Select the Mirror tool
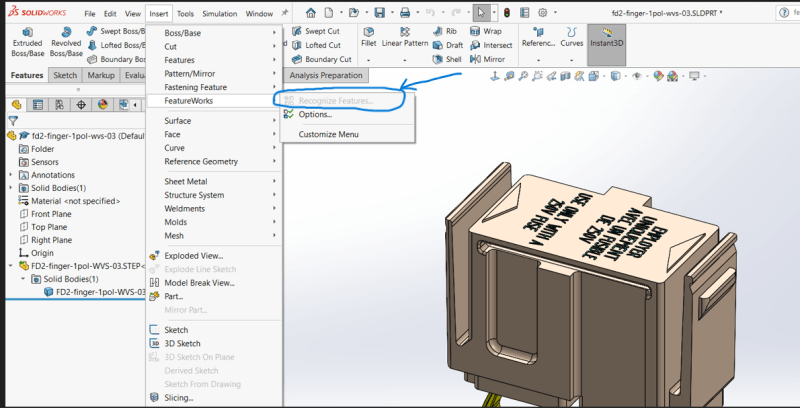Screen dimensions: 800x408 487,59
